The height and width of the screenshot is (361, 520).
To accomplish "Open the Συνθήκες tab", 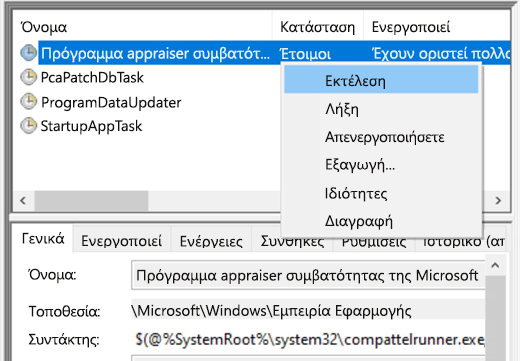I will click(292, 241).
